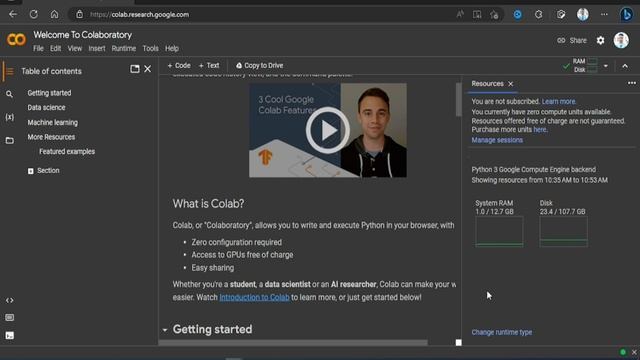Image resolution: width=640 pixels, height=360 pixels.
Task: Add a new Code cell
Action: [179, 65]
